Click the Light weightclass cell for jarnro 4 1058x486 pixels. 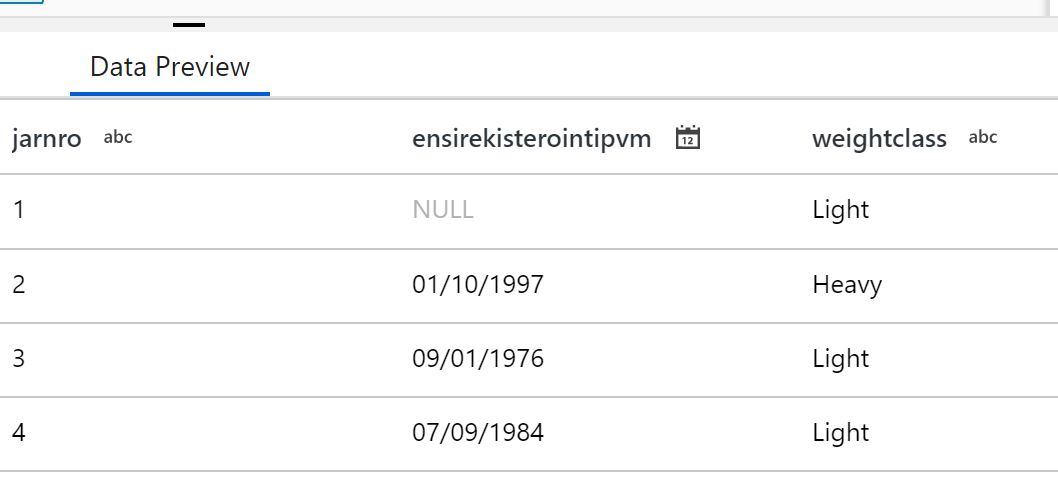pos(841,433)
